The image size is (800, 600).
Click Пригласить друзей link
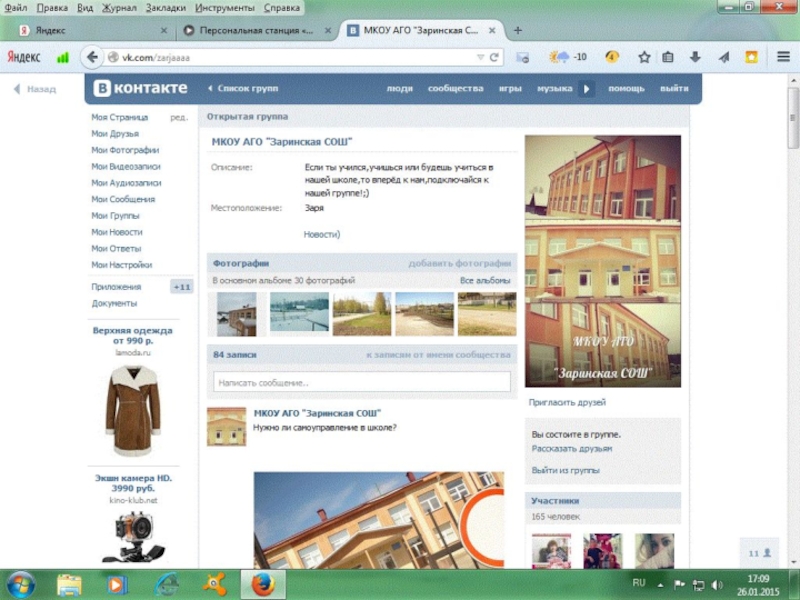567,402
